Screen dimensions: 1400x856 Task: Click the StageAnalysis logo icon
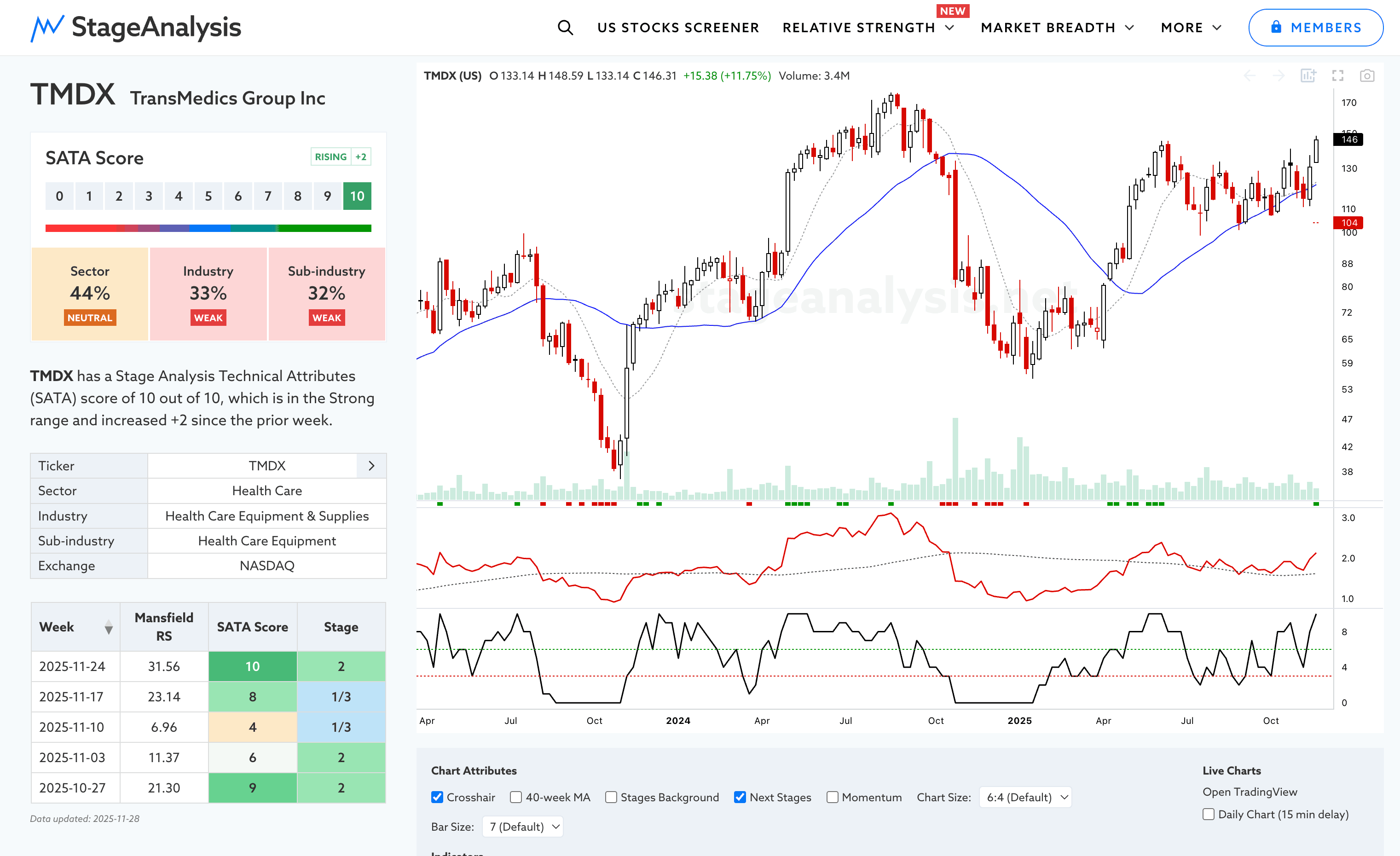click(48, 27)
